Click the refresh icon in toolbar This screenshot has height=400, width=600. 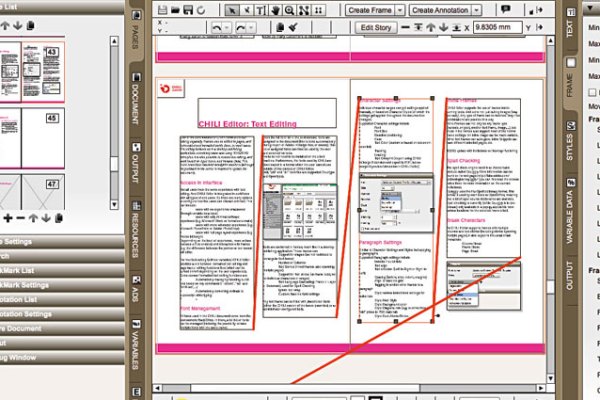(x=201, y=11)
